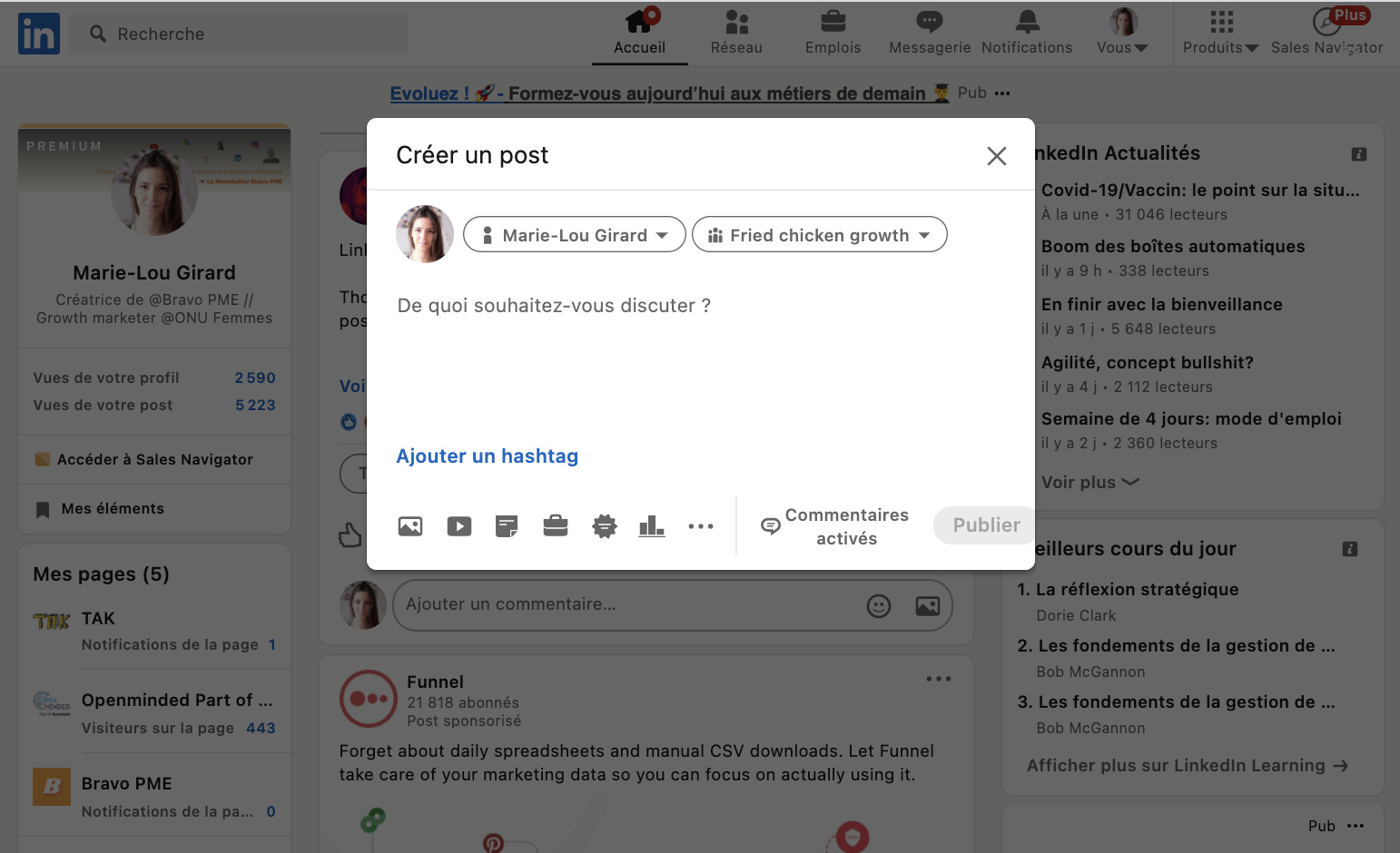Attach image in comment box

pyautogui.click(x=928, y=606)
